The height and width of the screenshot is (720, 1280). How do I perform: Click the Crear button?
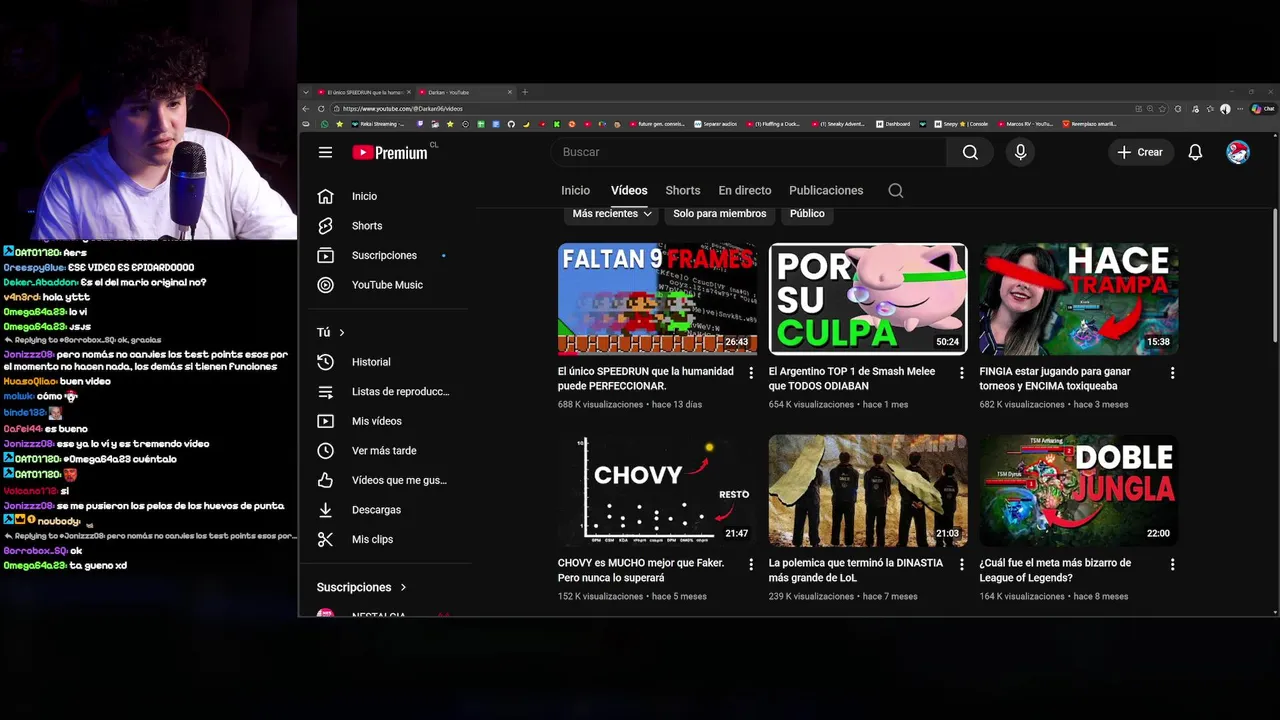coord(1140,152)
